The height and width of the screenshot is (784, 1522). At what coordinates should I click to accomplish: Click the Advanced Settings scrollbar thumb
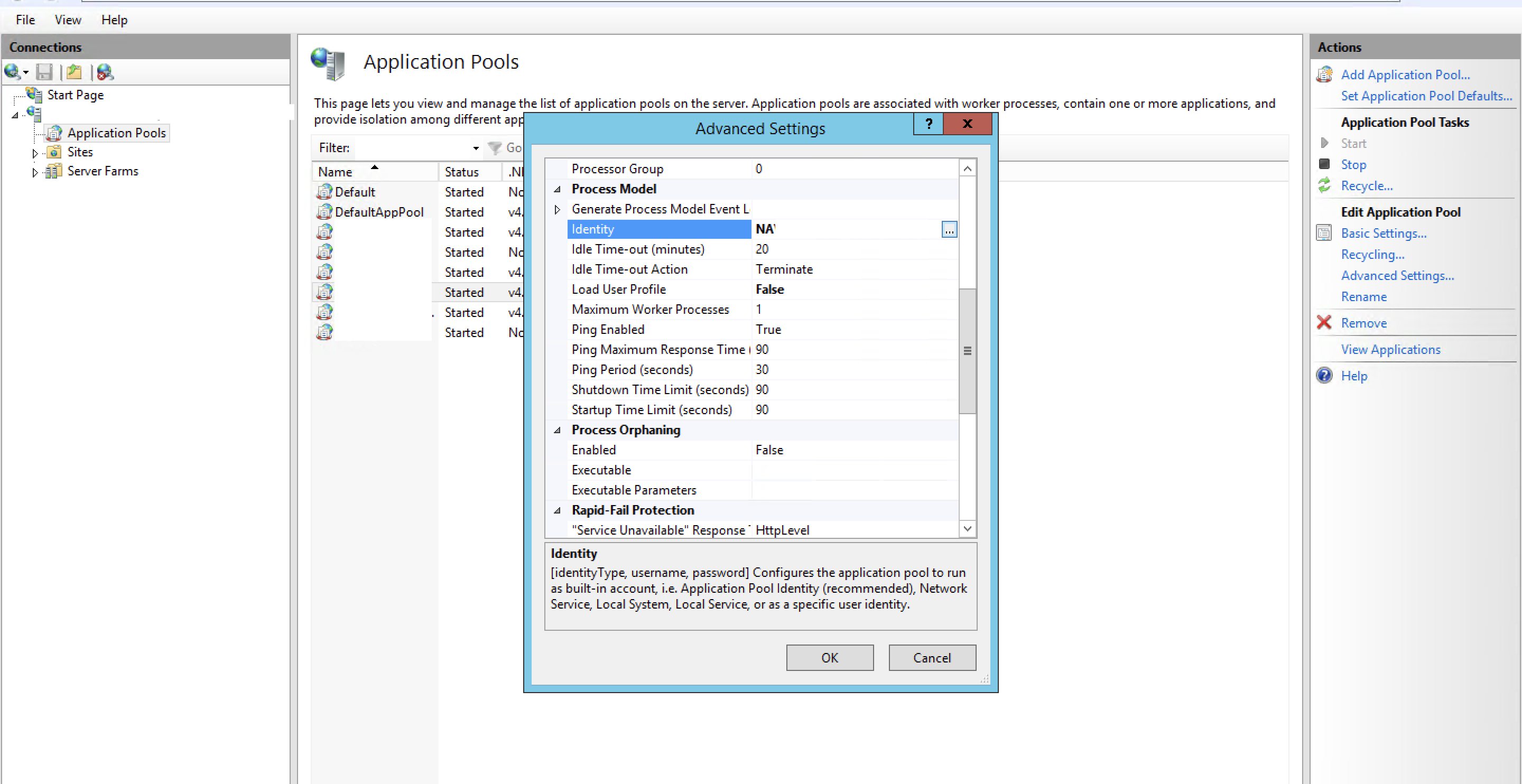point(967,351)
